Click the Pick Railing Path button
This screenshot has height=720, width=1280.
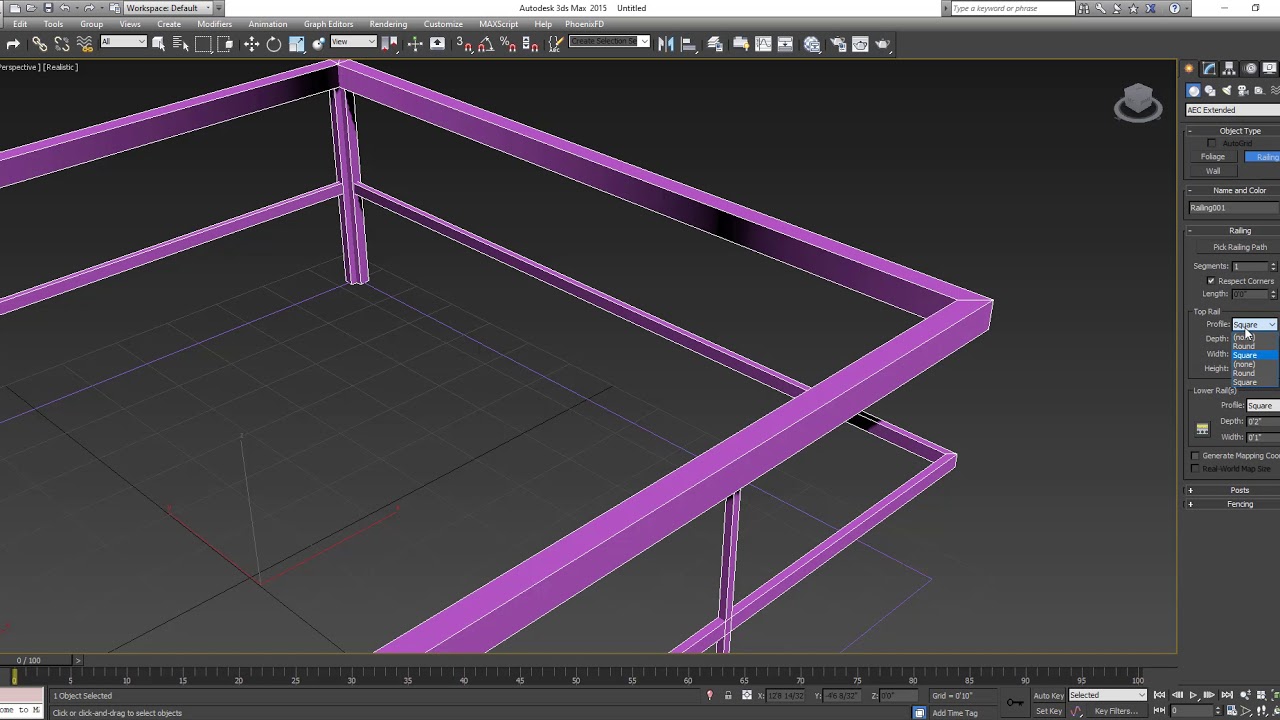click(1240, 247)
